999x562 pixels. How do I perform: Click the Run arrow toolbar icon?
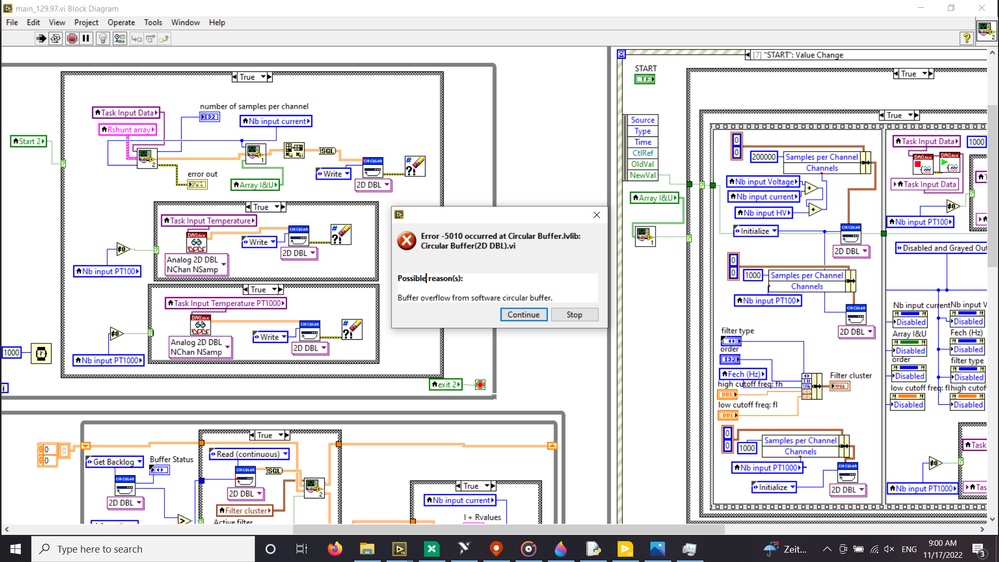click(41, 38)
